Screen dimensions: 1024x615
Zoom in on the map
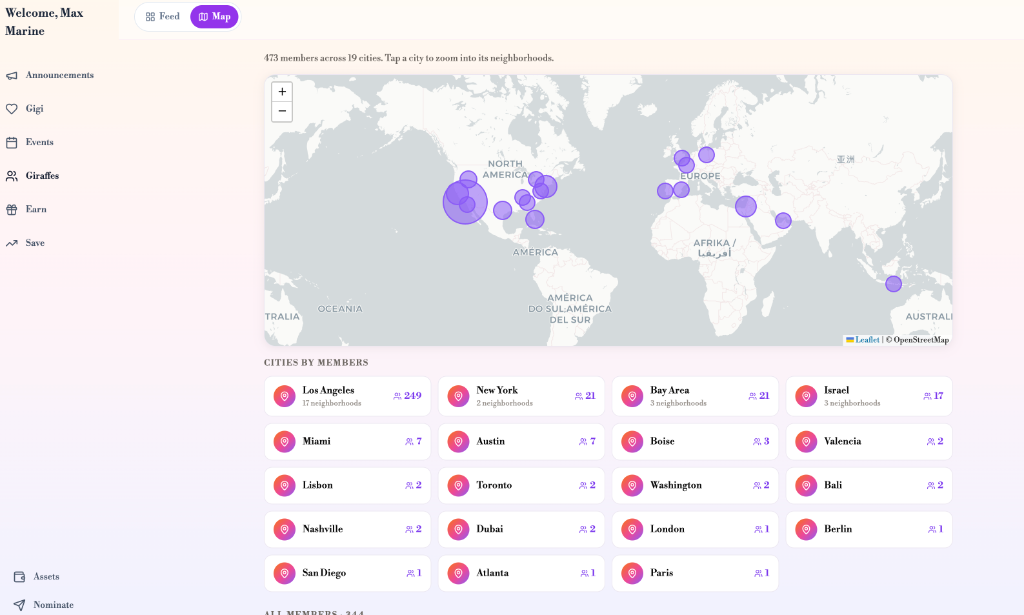pyautogui.click(x=282, y=92)
